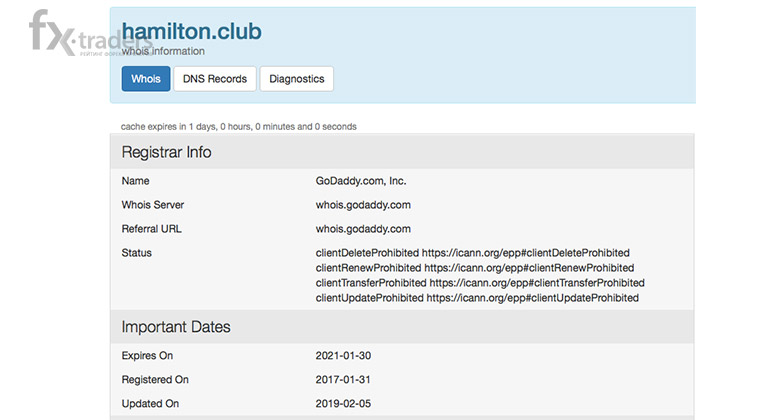Select the Registered On date 2017-01-31

[x=343, y=380]
